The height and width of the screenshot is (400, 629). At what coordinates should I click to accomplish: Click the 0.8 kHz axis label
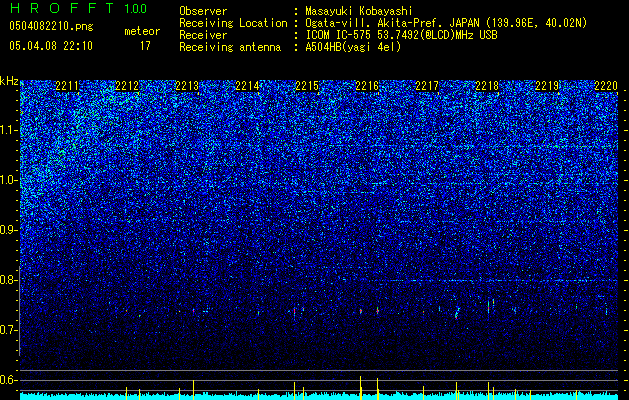(8, 280)
